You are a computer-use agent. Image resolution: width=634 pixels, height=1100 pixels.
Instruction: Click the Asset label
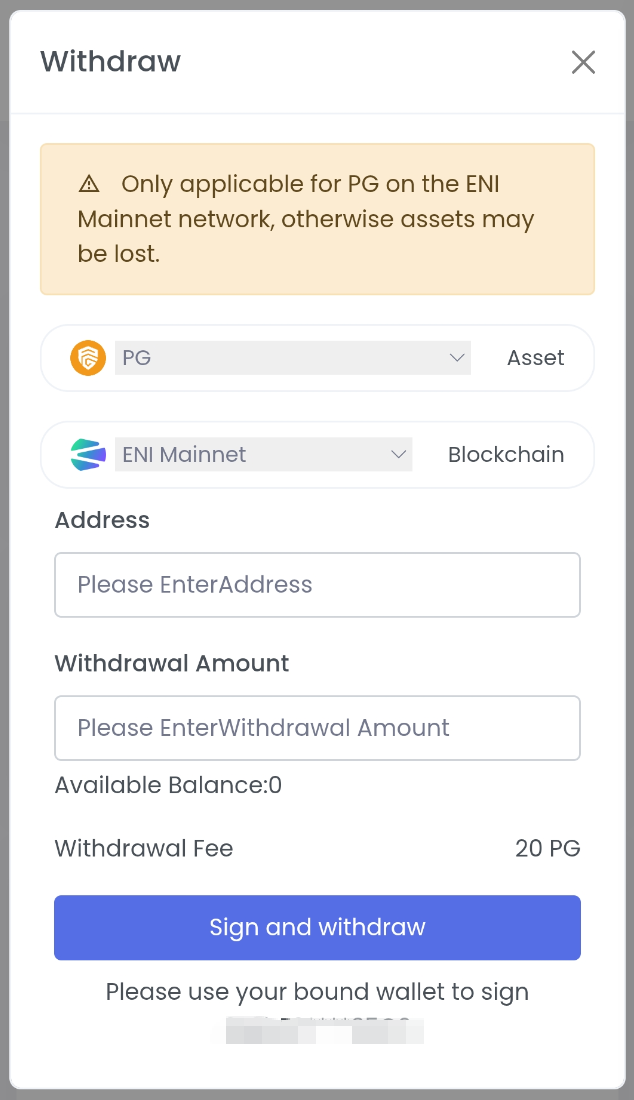point(535,358)
